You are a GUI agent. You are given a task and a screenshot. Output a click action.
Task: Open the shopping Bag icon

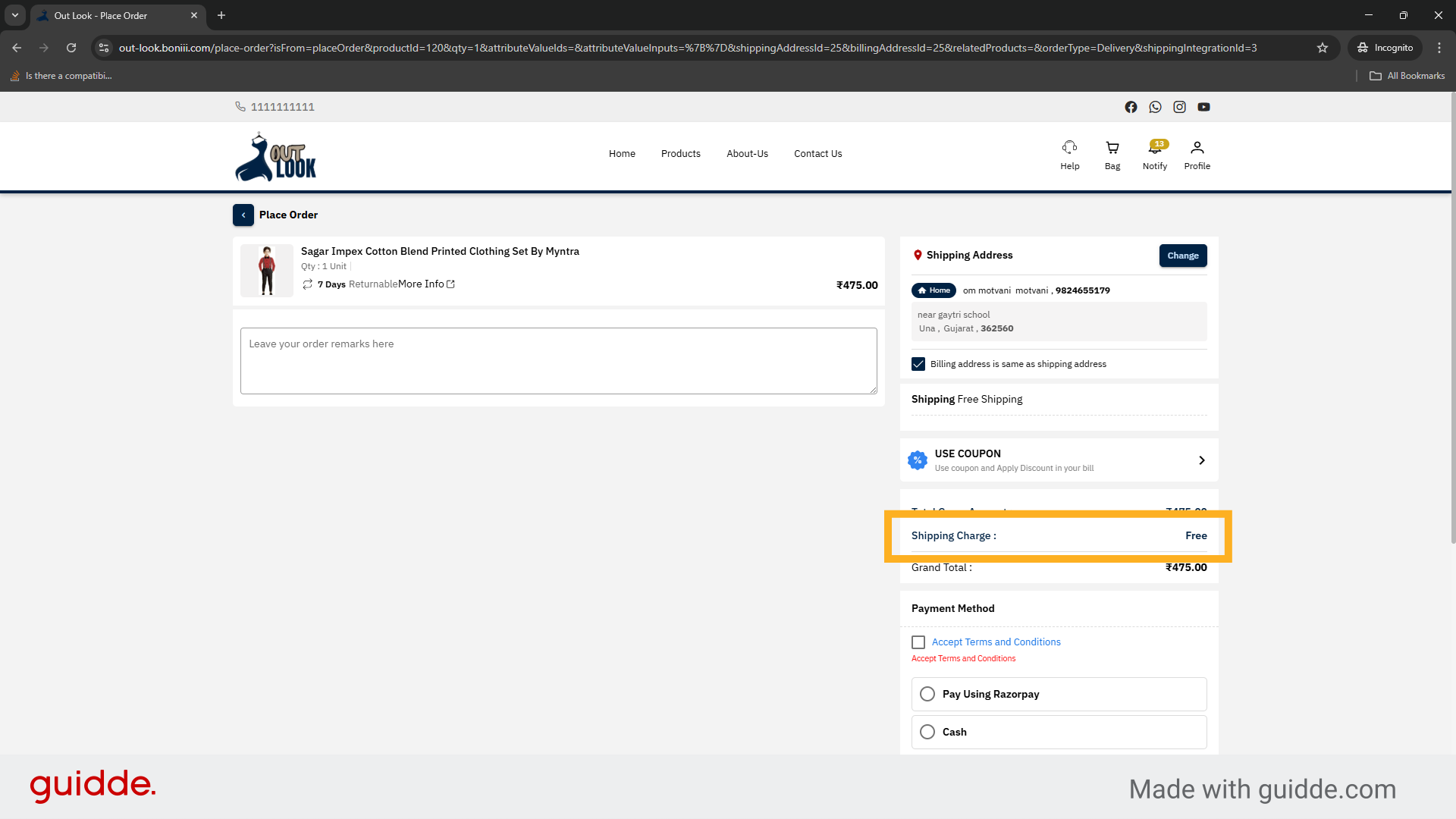(x=1112, y=148)
